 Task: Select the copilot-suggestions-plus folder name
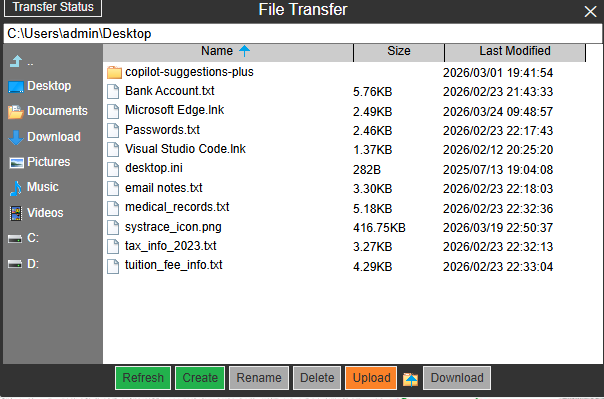tap(190, 72)
